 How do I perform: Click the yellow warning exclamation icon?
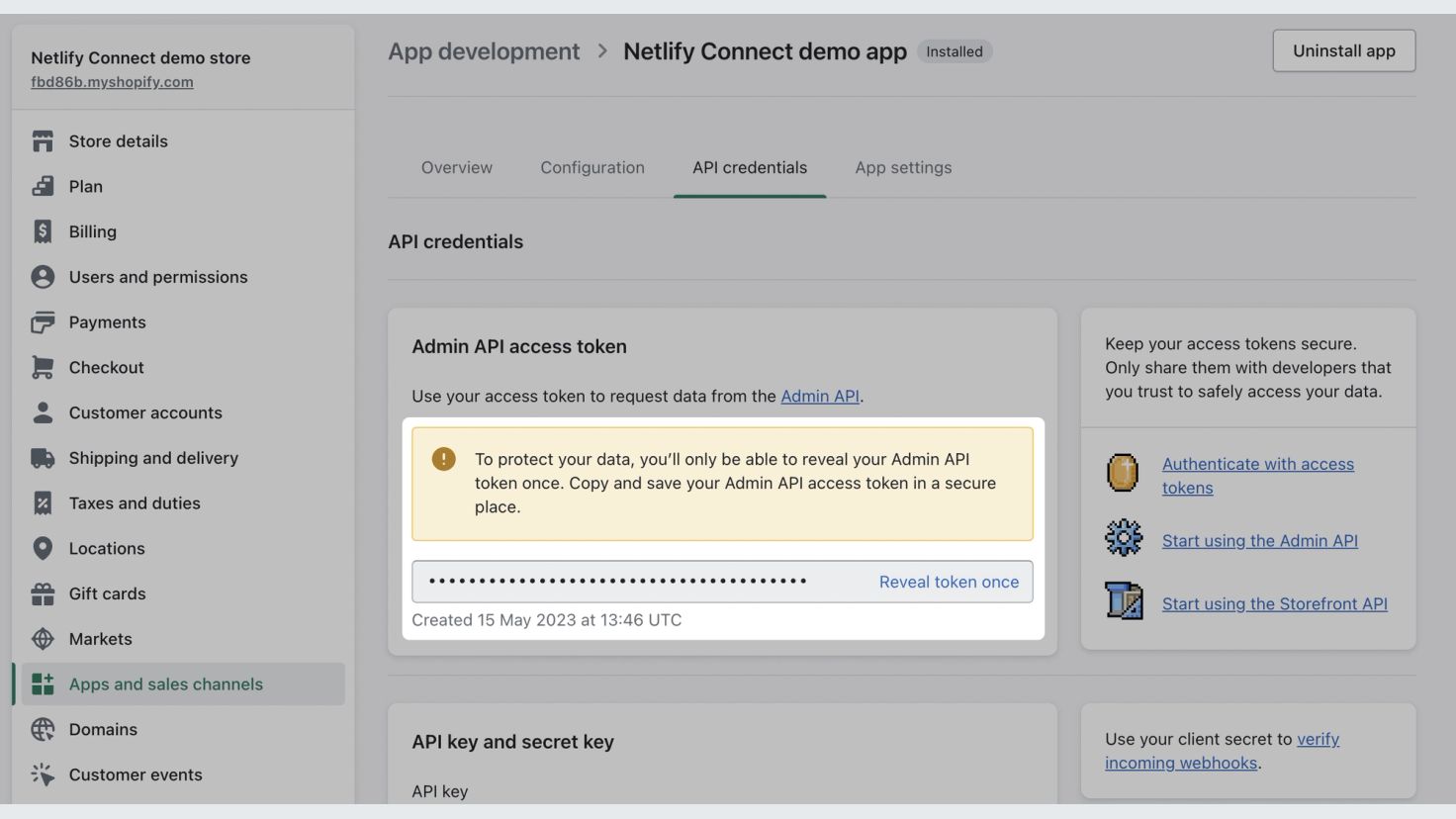[x=444, y=459]
